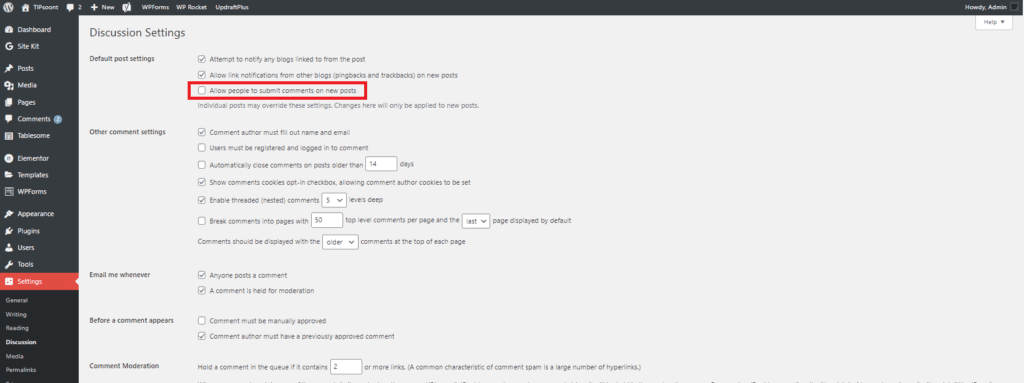Enable users must be registered to comment
This screenshot has height=383, width=1024.
point(202,148)
